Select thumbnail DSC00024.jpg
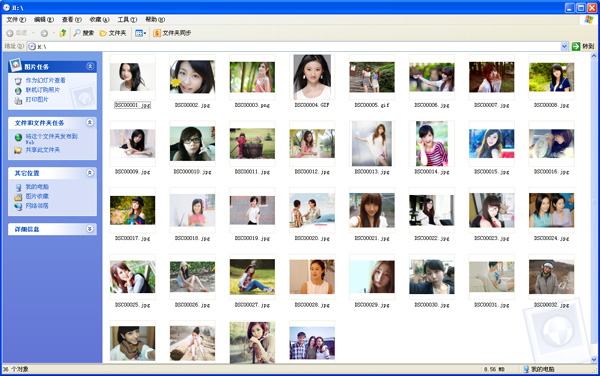 (551, 210)
